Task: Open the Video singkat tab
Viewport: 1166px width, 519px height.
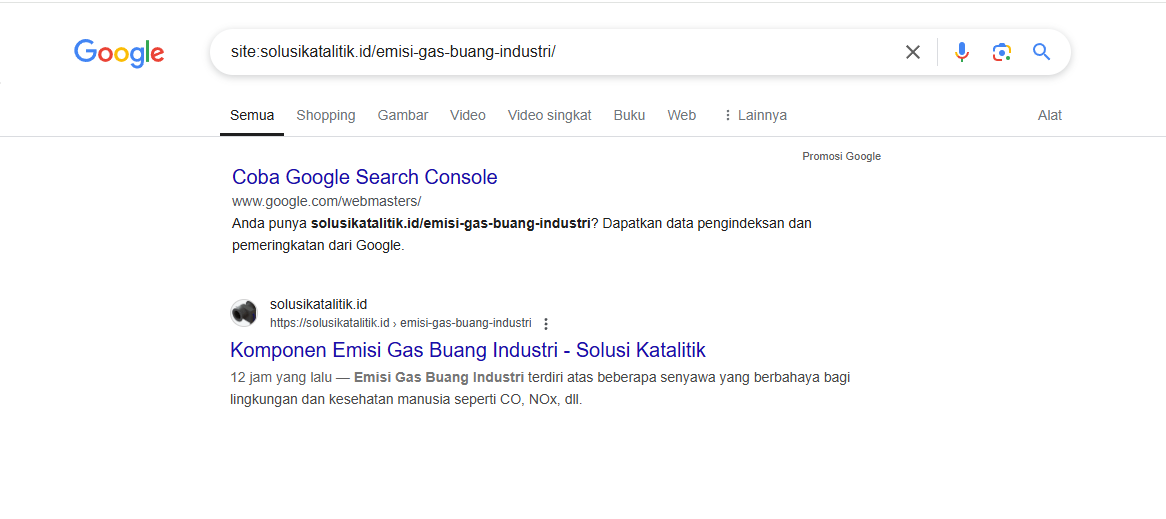Action: [x=550, y=115]
